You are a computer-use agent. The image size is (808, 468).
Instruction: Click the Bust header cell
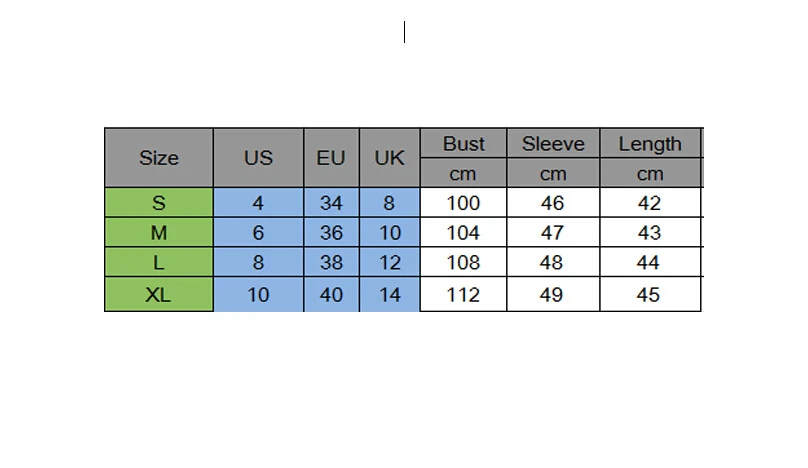[463, 143]
